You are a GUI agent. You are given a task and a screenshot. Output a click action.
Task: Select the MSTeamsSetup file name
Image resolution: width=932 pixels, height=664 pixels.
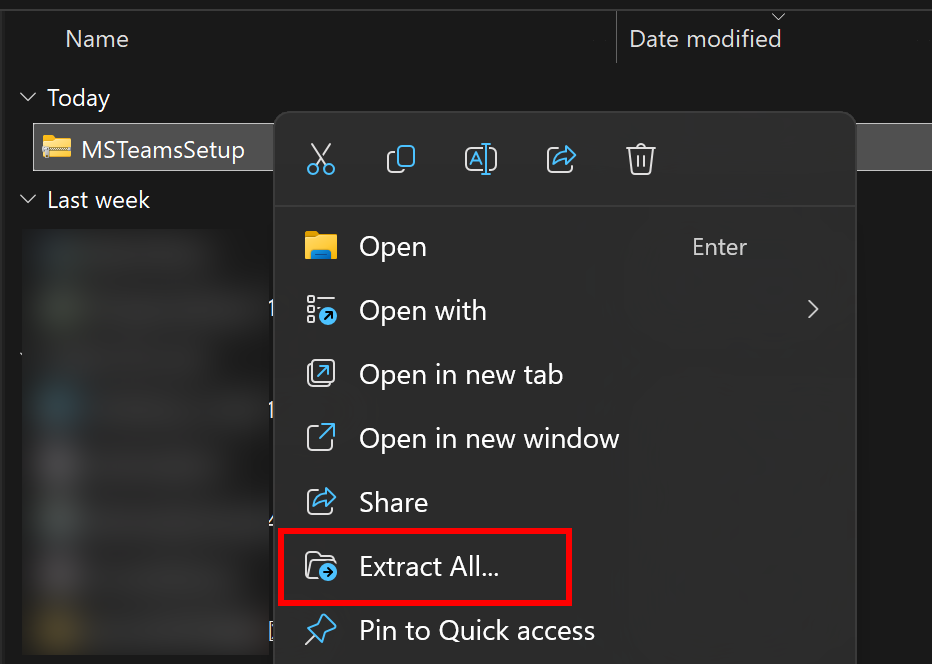pyautogui.click(x=163, y=150)
